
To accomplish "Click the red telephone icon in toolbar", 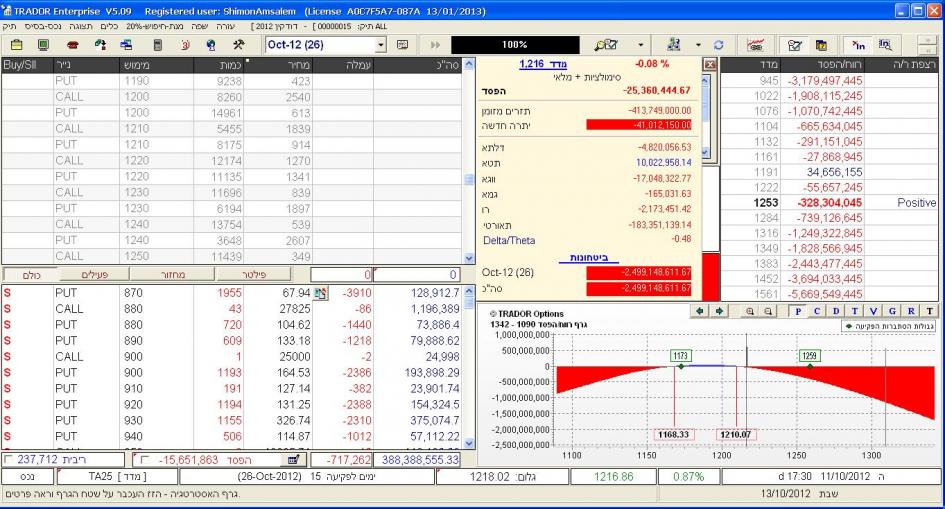I will tap(71, 46).
